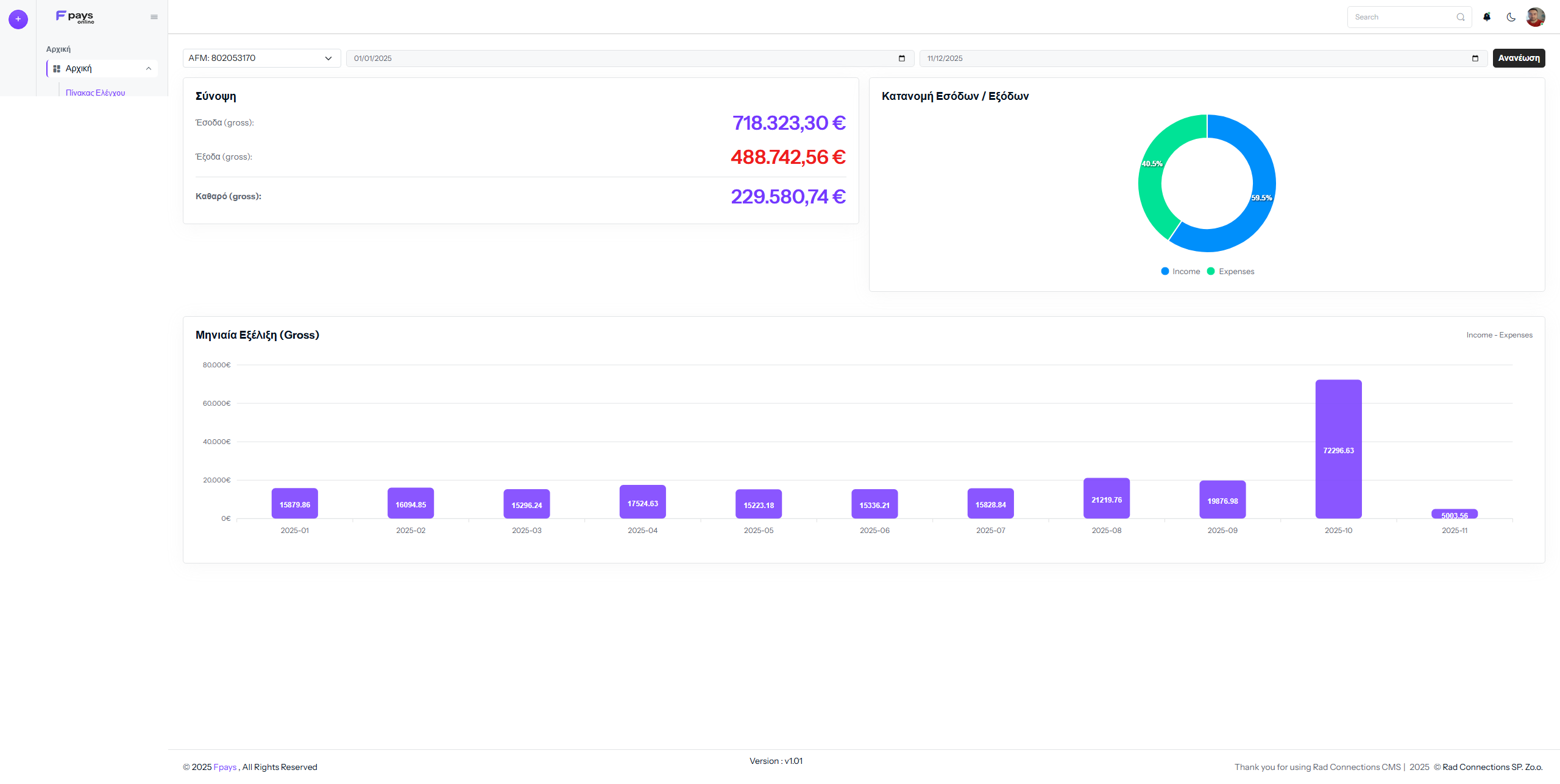1560x784 pixels.
Task: Open end date calendar picker icon
Action: point(1475,58)
